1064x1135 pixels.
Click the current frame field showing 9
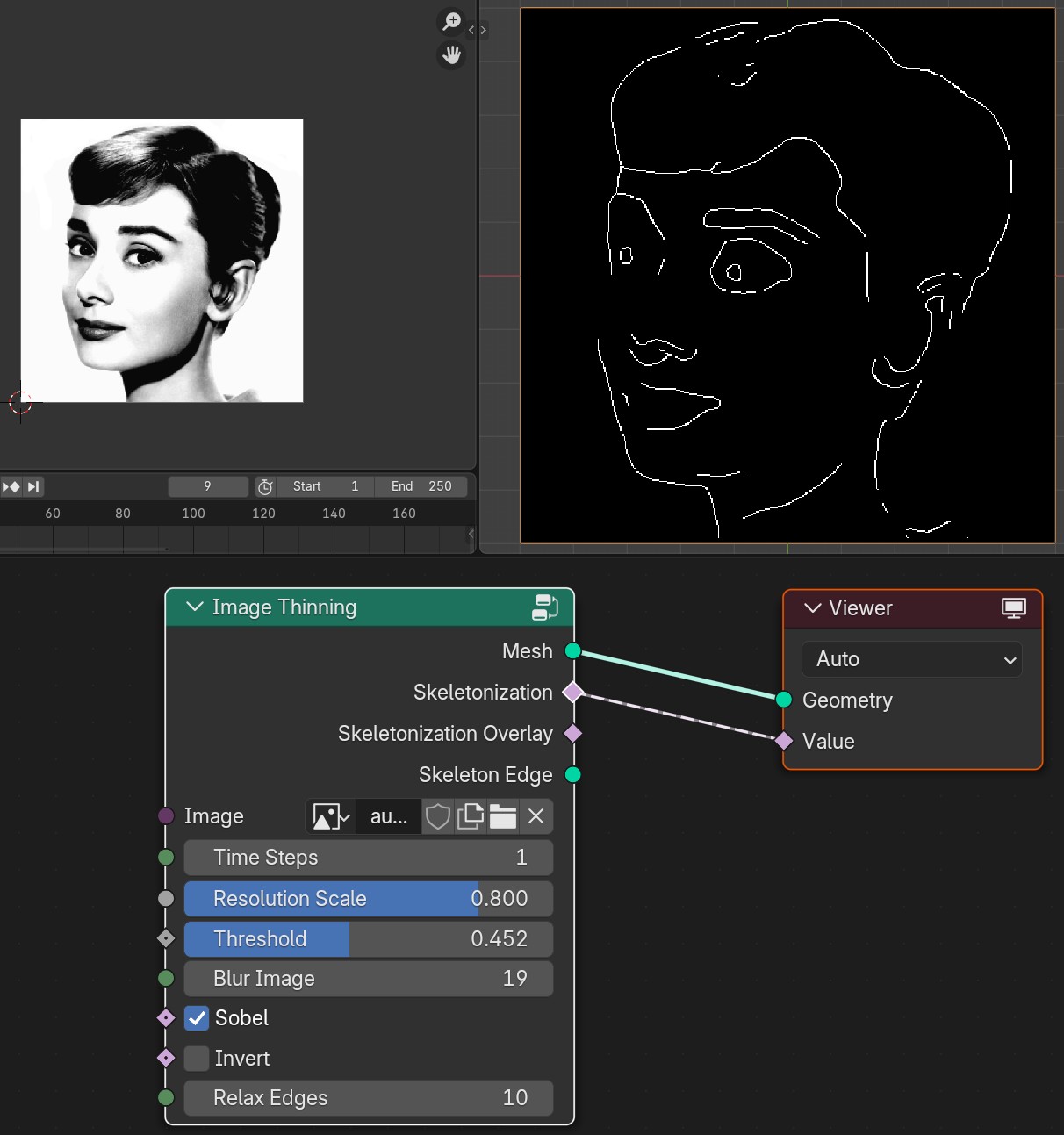tap(208, 486)
